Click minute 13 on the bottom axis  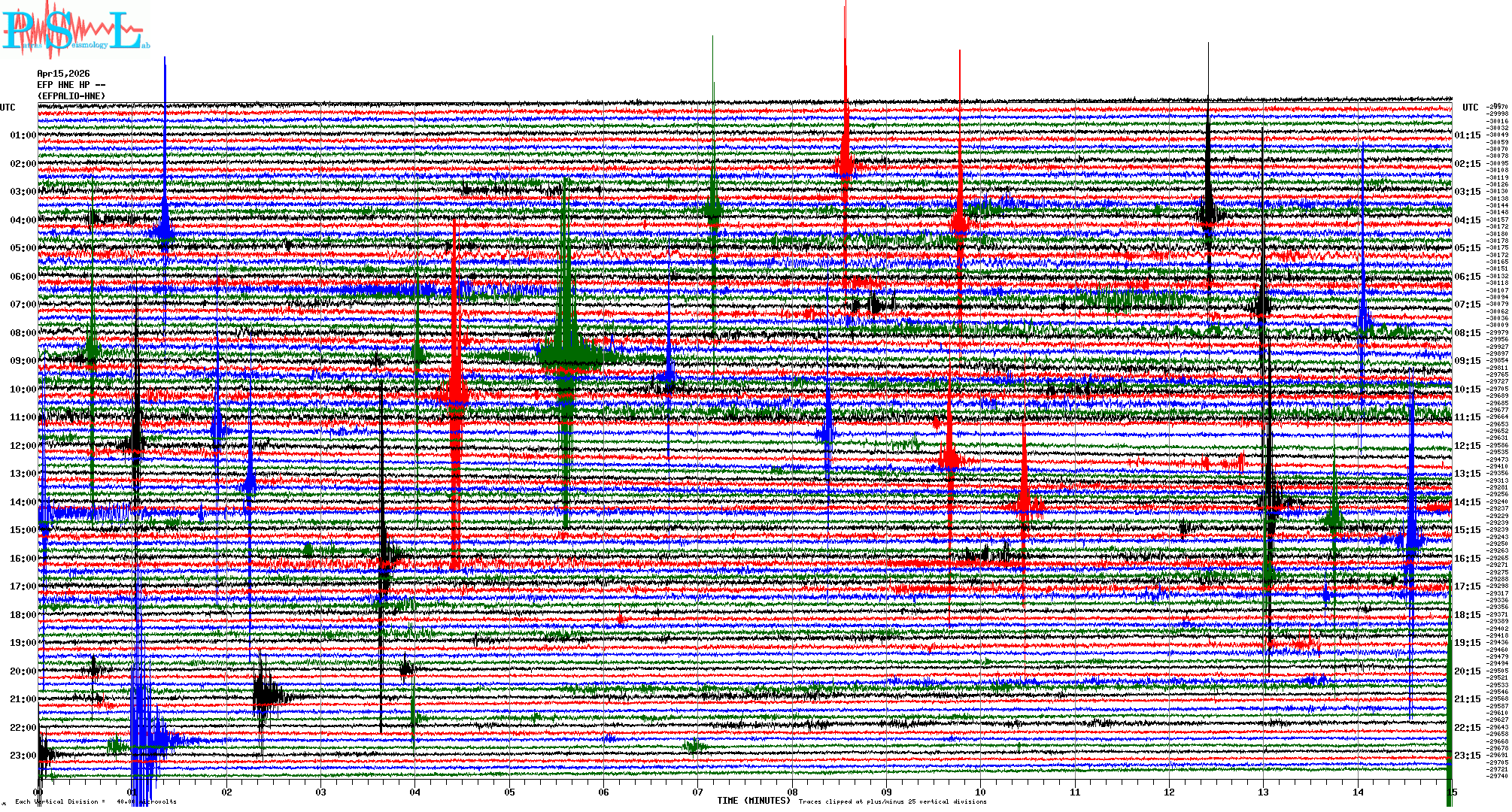pos(1263,792)
